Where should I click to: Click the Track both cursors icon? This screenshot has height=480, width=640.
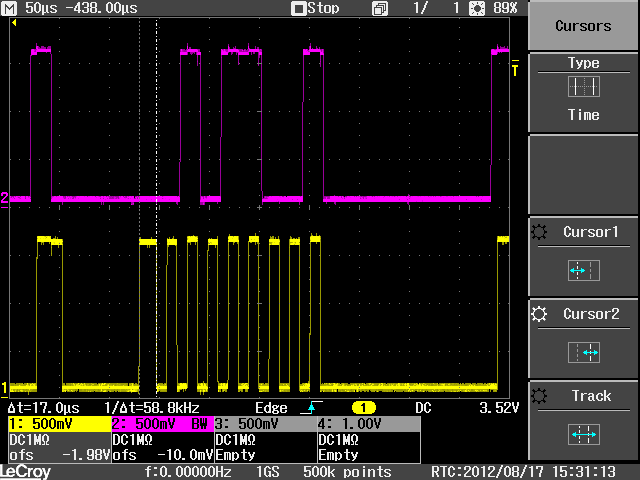pos(584,434)
